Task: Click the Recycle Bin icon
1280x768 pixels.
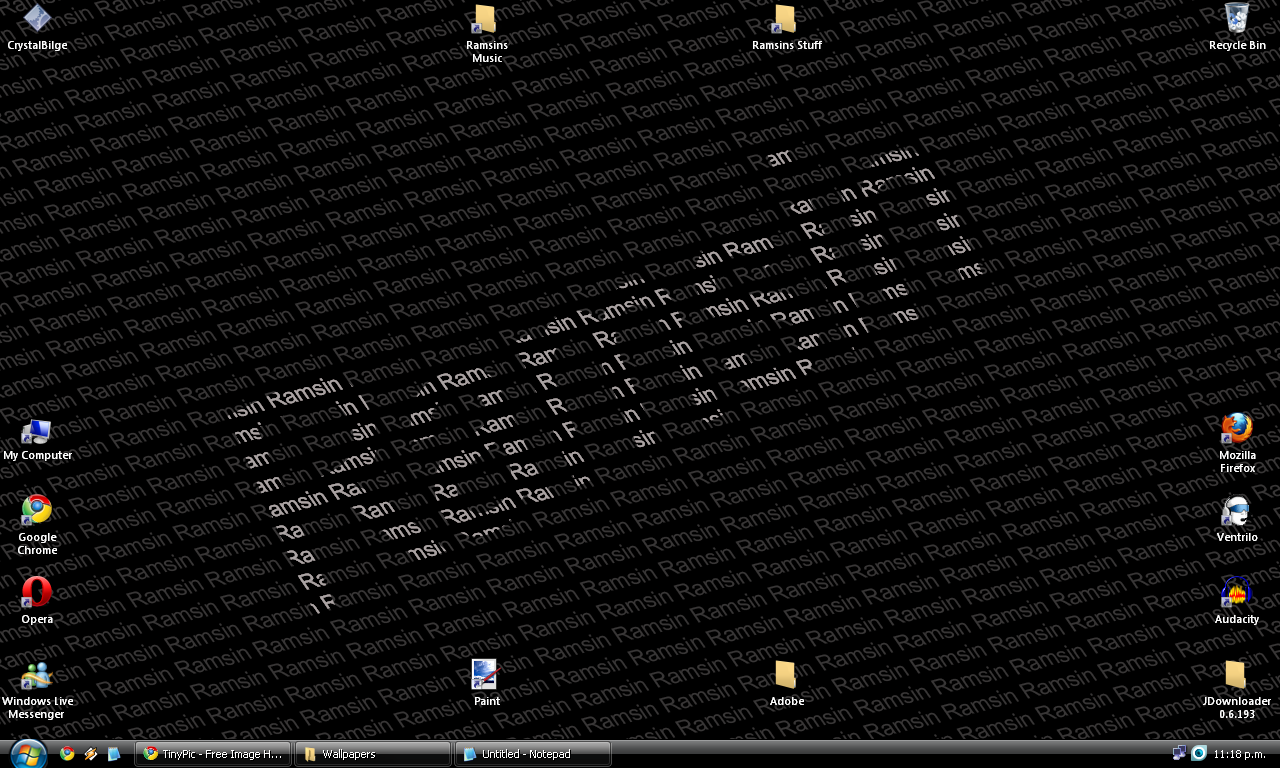Action: point(1236,19)
